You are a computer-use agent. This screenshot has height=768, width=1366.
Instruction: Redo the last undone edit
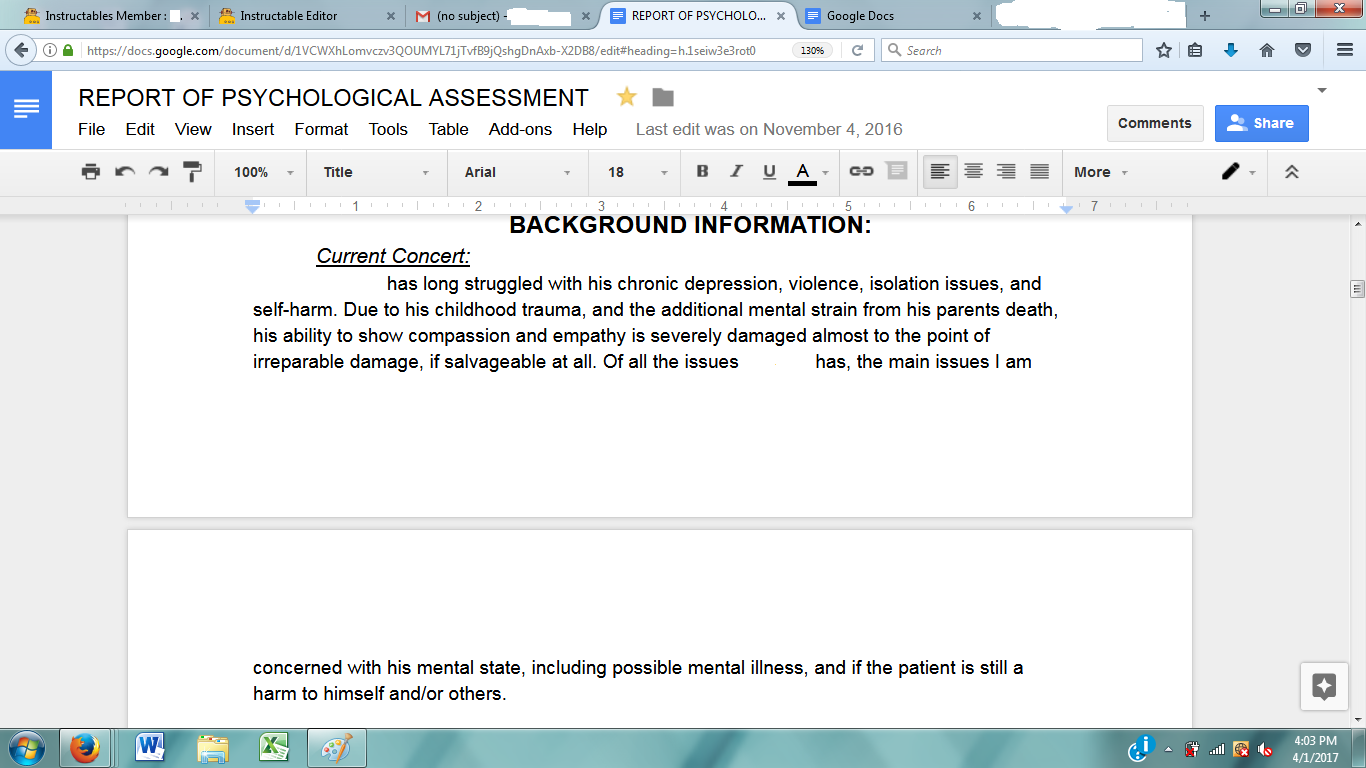158,172
